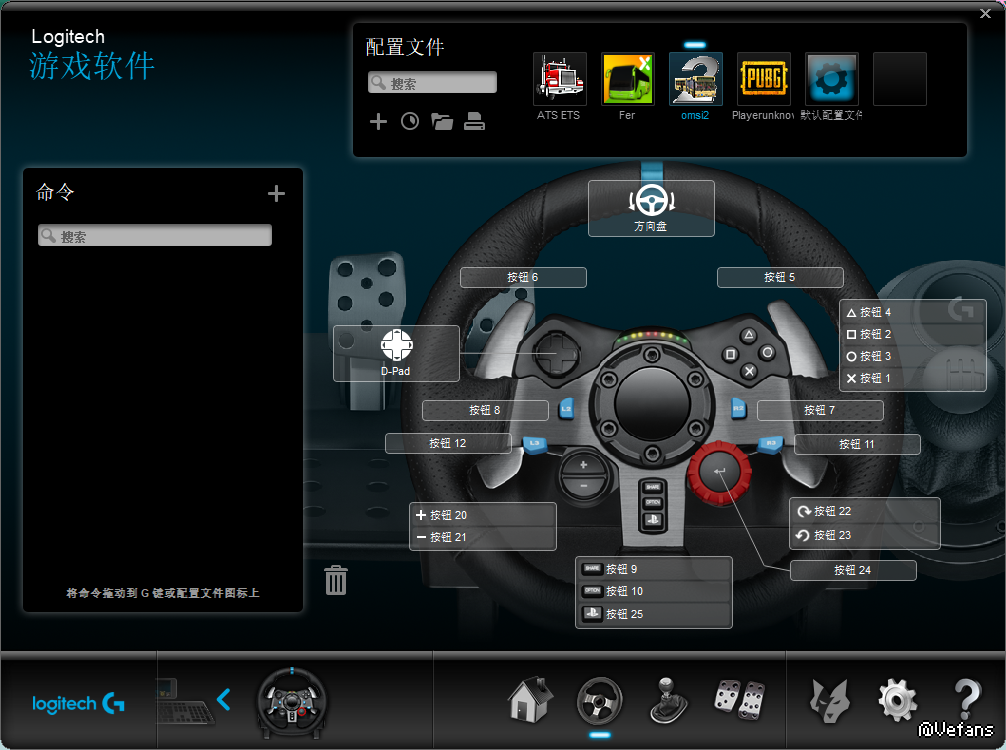Screen dimensions: 1006x750
Task: Click the command search field
Action: click(x=155, y=235)
